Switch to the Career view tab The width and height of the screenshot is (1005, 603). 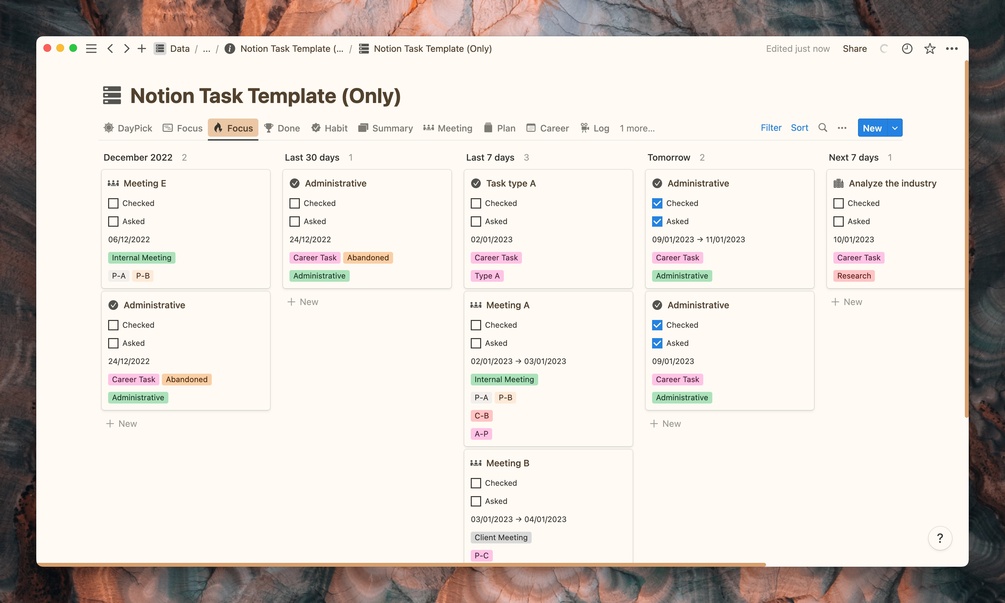[547, 128]
